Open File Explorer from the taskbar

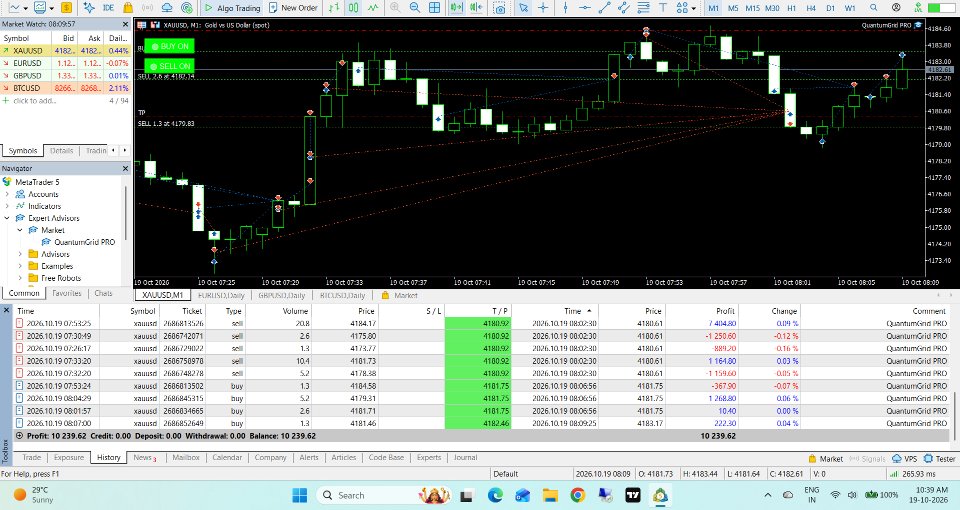550,495
